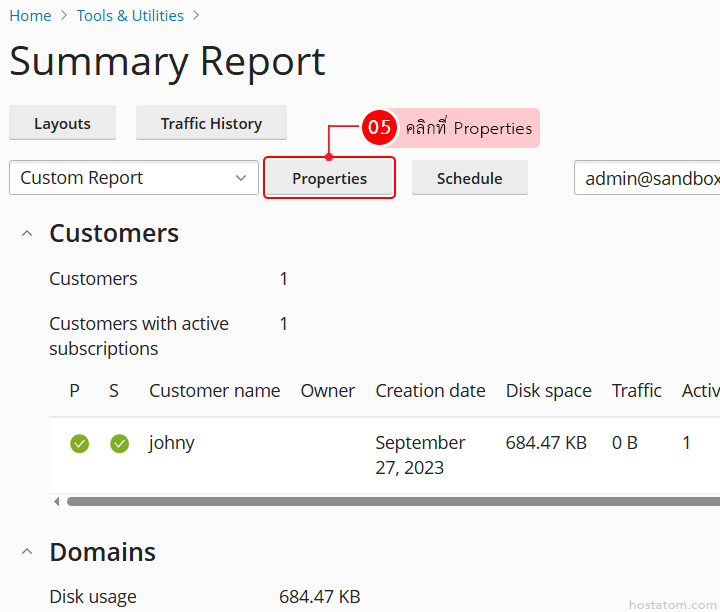Go to Home breadcrumb link
720x612 pixels.
tap(30, 16)
